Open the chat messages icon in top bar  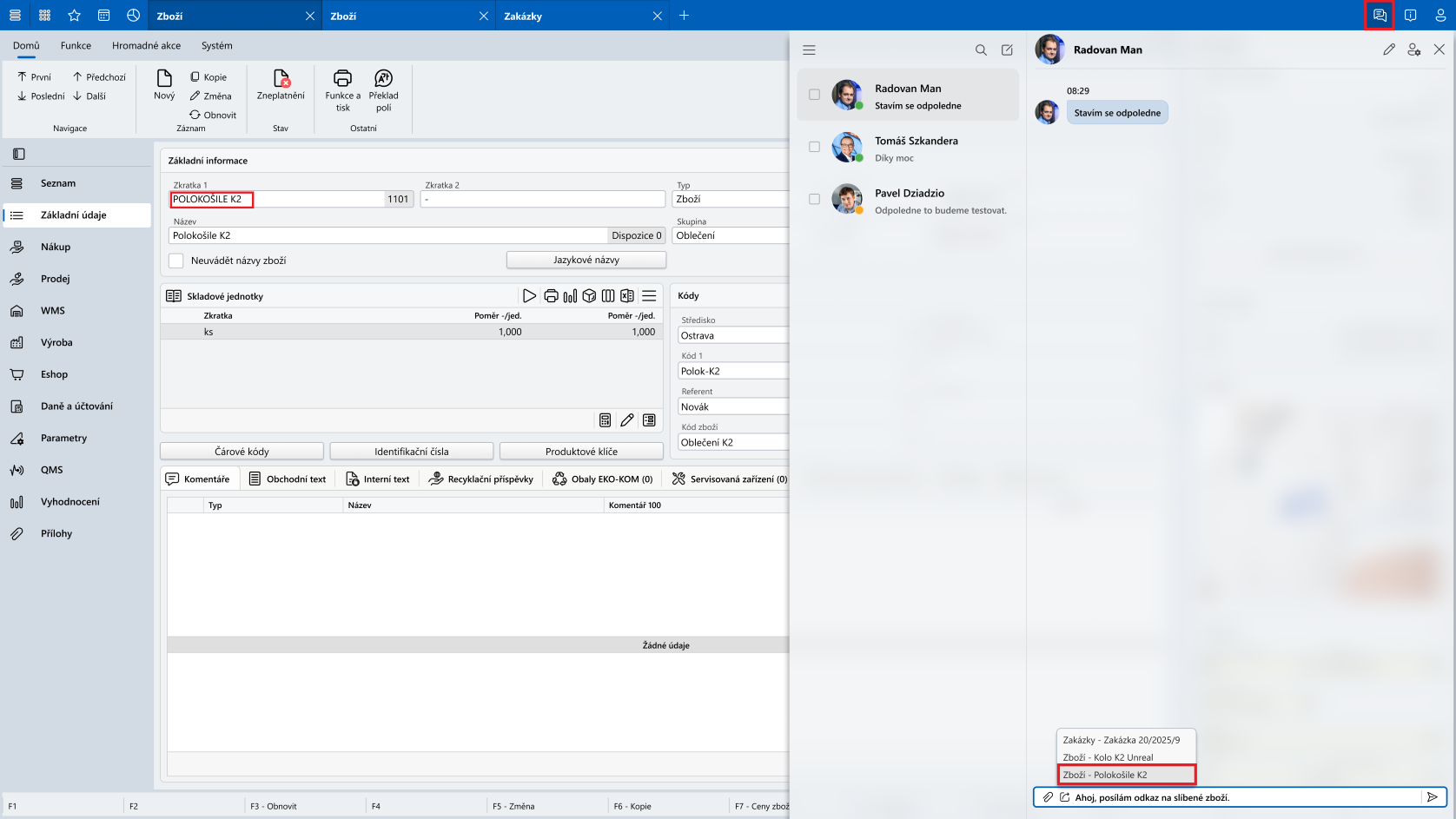pos(1380,16)
